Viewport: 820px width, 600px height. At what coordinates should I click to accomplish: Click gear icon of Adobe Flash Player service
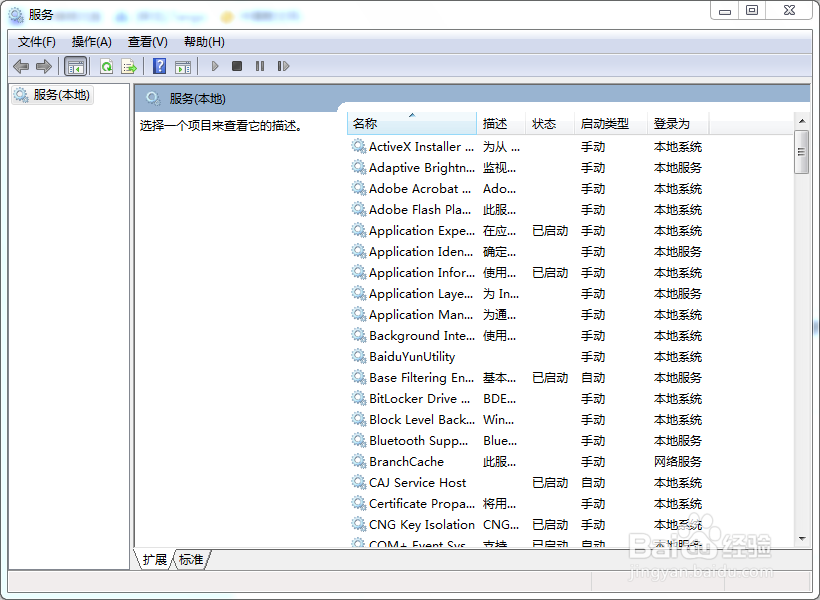tap(358, 209)
